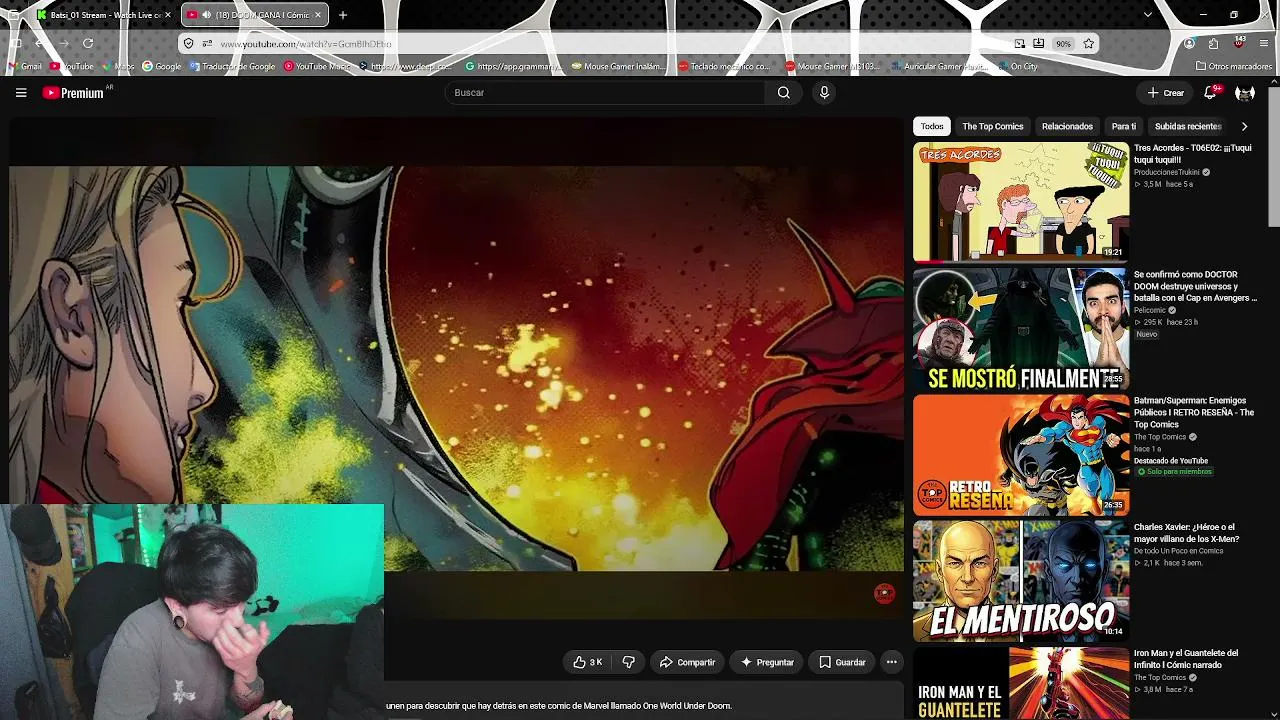Open the Tres Acordes video thumbnail
The height and width of the screenshot is (720, 1280).
pos(1021,202)
